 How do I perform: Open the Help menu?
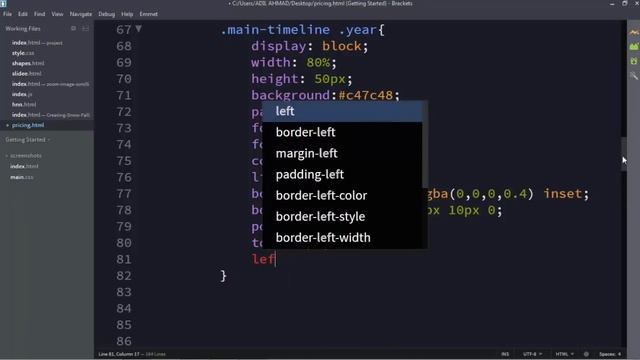127,14
